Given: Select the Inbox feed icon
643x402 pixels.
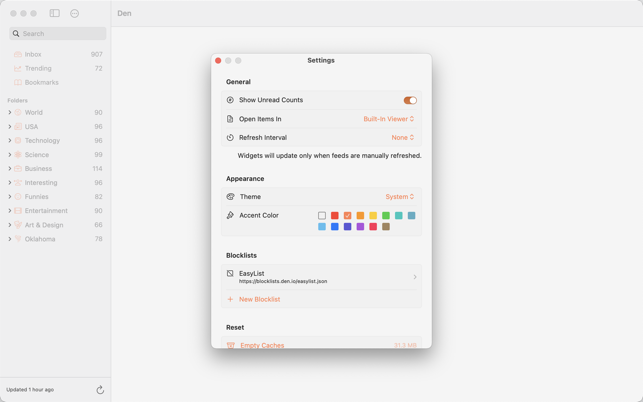Looking at the screenshot, I should (x=18, y=54).
